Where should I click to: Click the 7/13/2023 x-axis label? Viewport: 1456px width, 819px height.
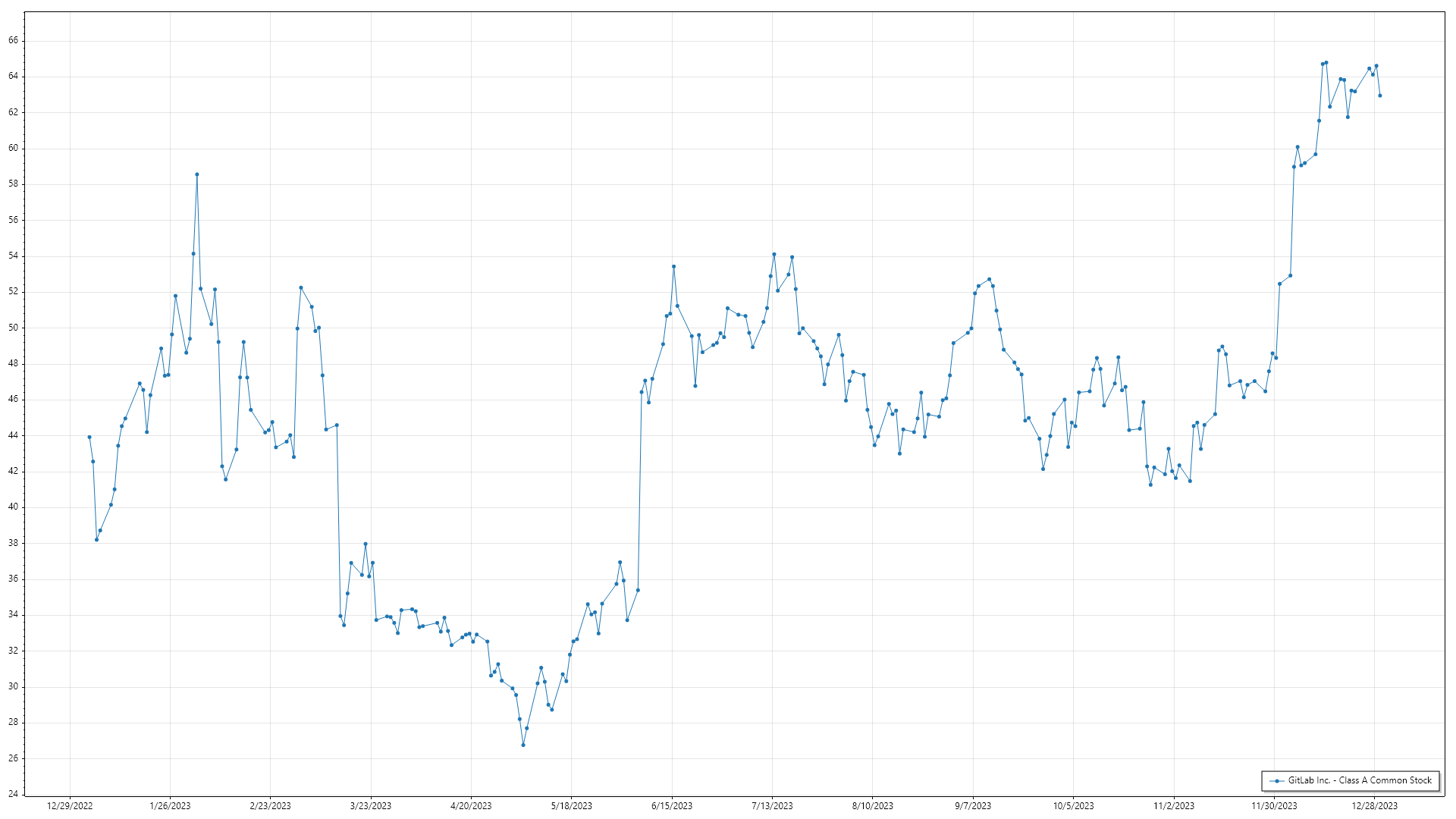pyautogui.click(x=772, y=806)
